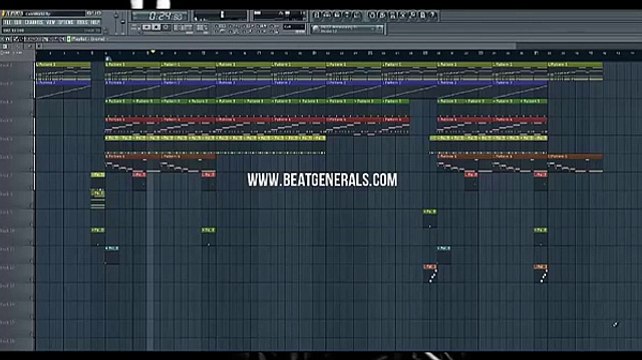Open the HELP menu

[x=95, y=22]
